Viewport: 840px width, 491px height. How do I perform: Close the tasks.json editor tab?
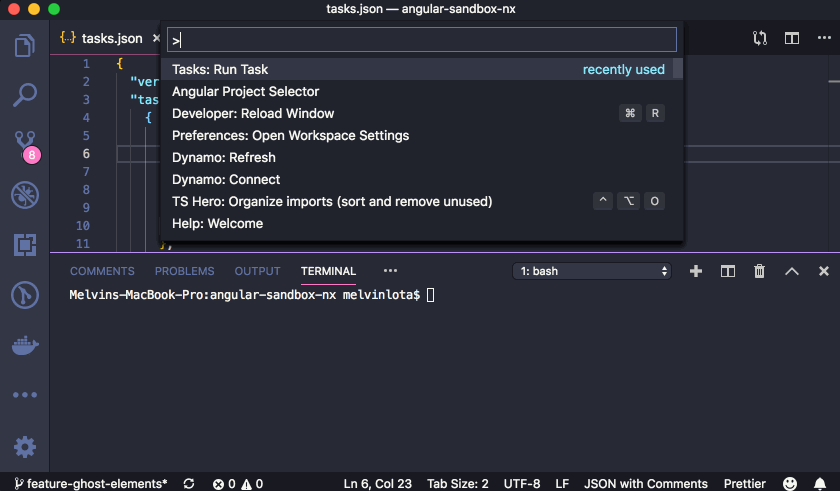[x=156, y=38]
